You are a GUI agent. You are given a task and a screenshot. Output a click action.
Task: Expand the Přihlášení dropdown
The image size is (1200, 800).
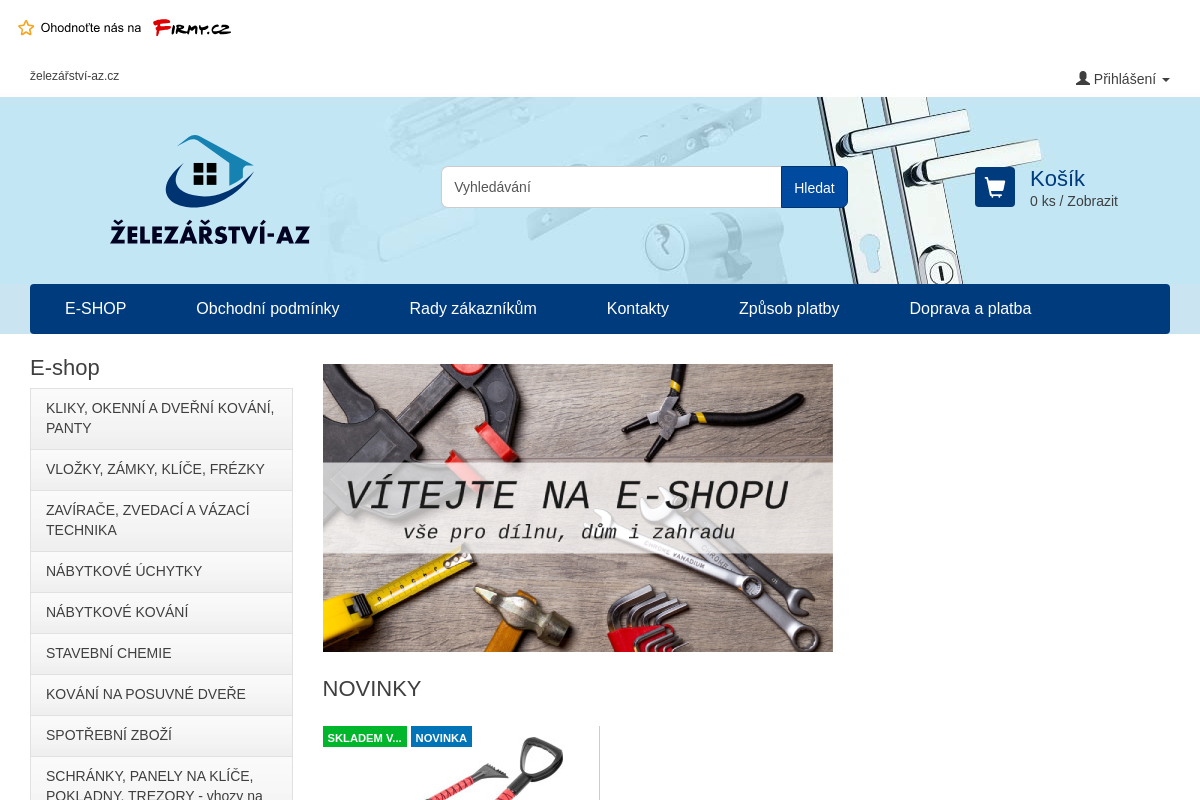click(1124, 79)
